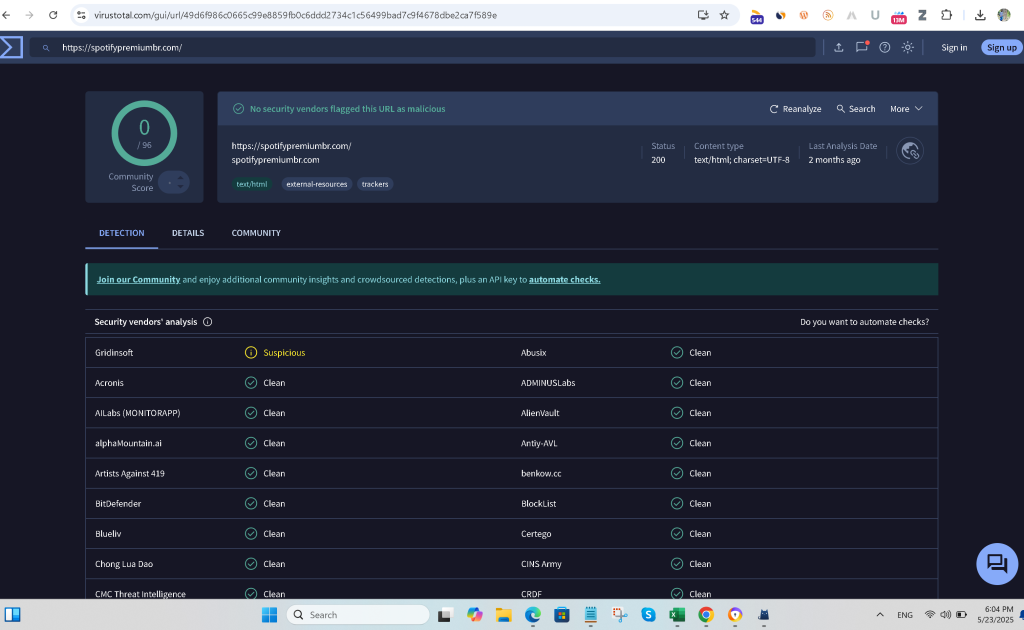Click the orange RSS feed extension icon
1024x630 pixels.
pos(827,15)
